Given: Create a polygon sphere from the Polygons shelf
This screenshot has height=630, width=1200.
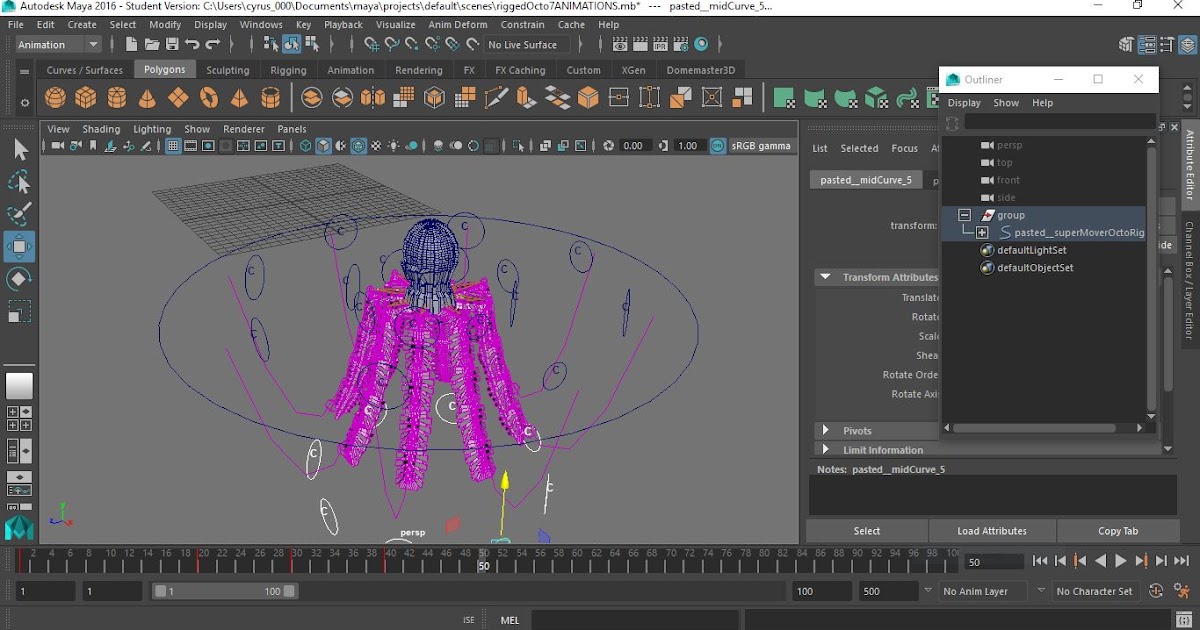Looking at the screenshot, I should (53, 97).
